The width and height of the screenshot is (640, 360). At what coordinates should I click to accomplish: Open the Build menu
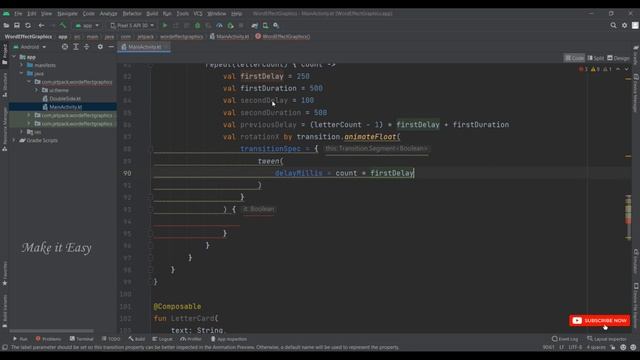pos(152,13)
